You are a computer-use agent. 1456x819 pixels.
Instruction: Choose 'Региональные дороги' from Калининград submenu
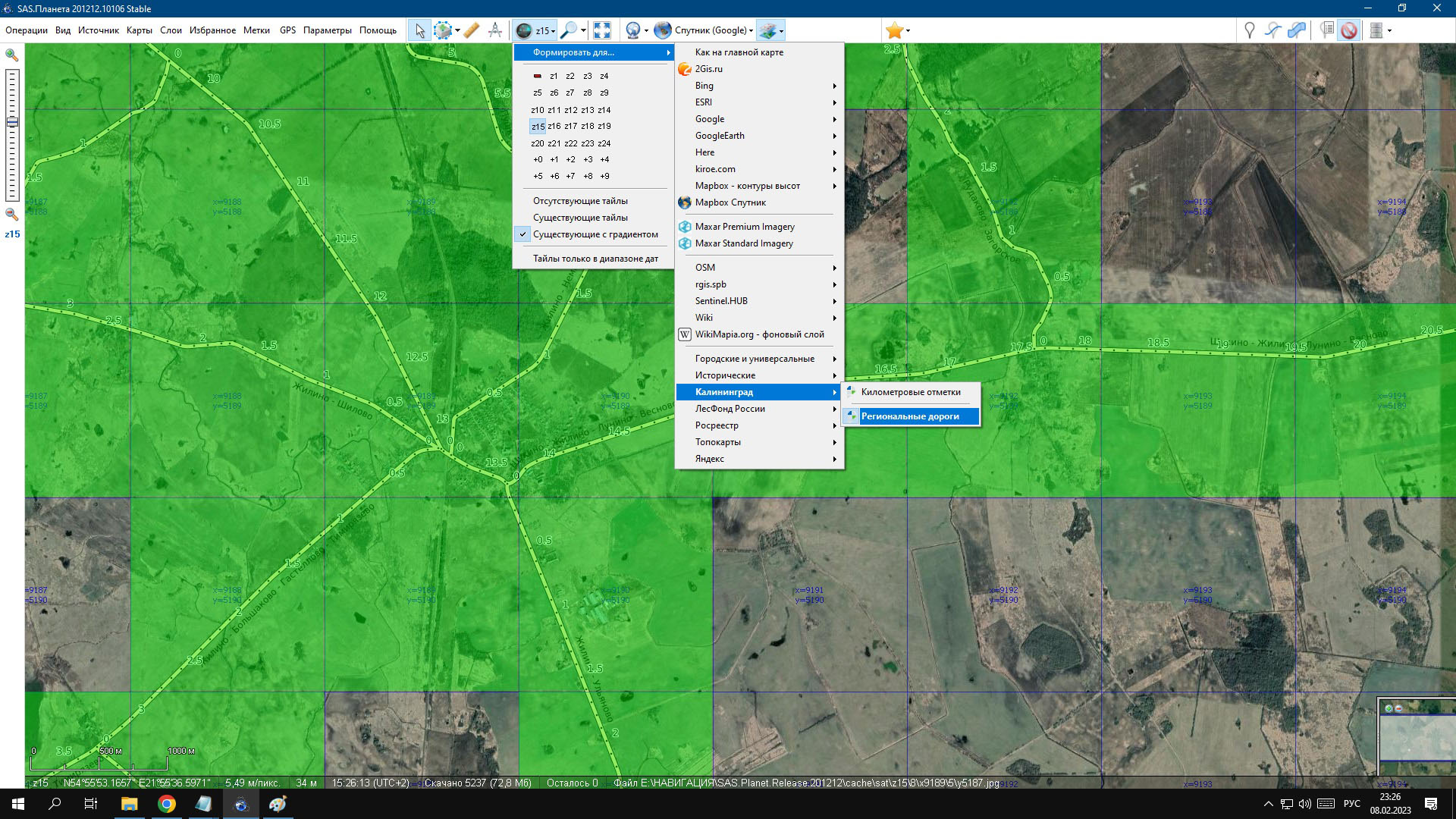click(x=910, y=416)
